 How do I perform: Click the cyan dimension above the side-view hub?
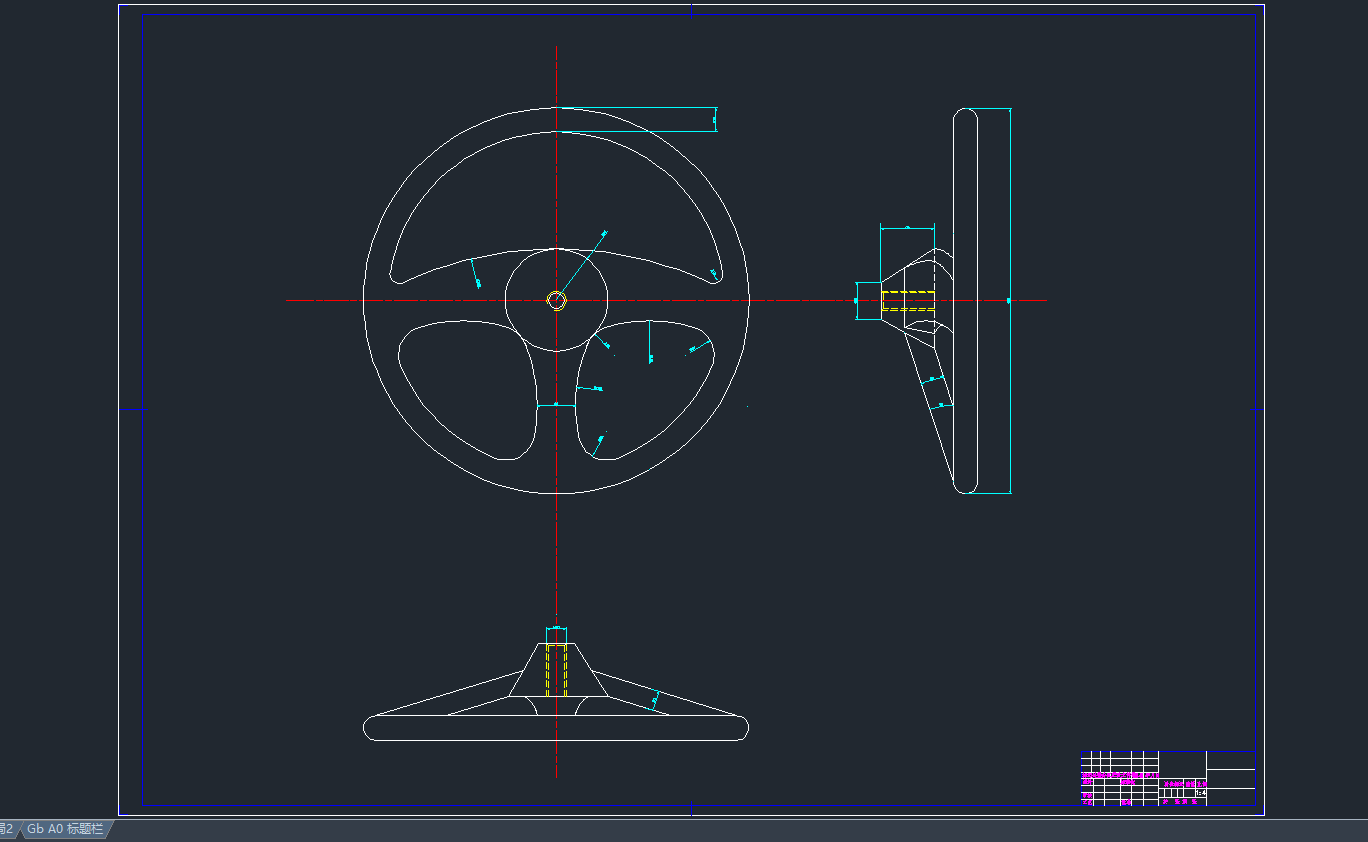907,228
